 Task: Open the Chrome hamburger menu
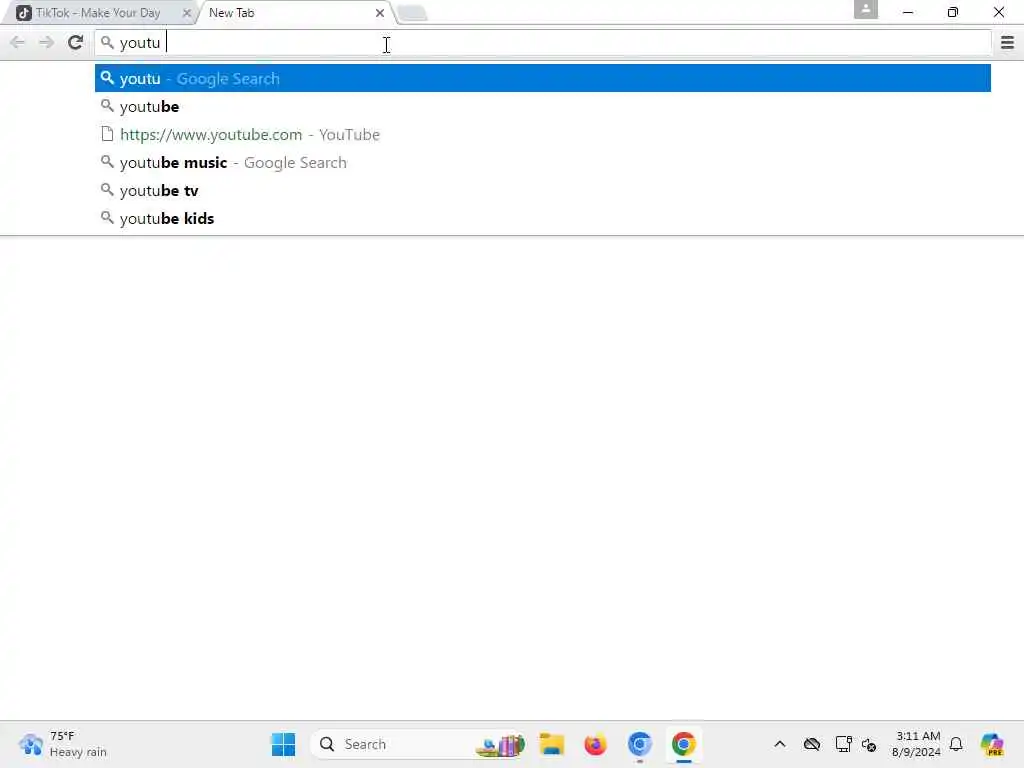(1007, 43)
